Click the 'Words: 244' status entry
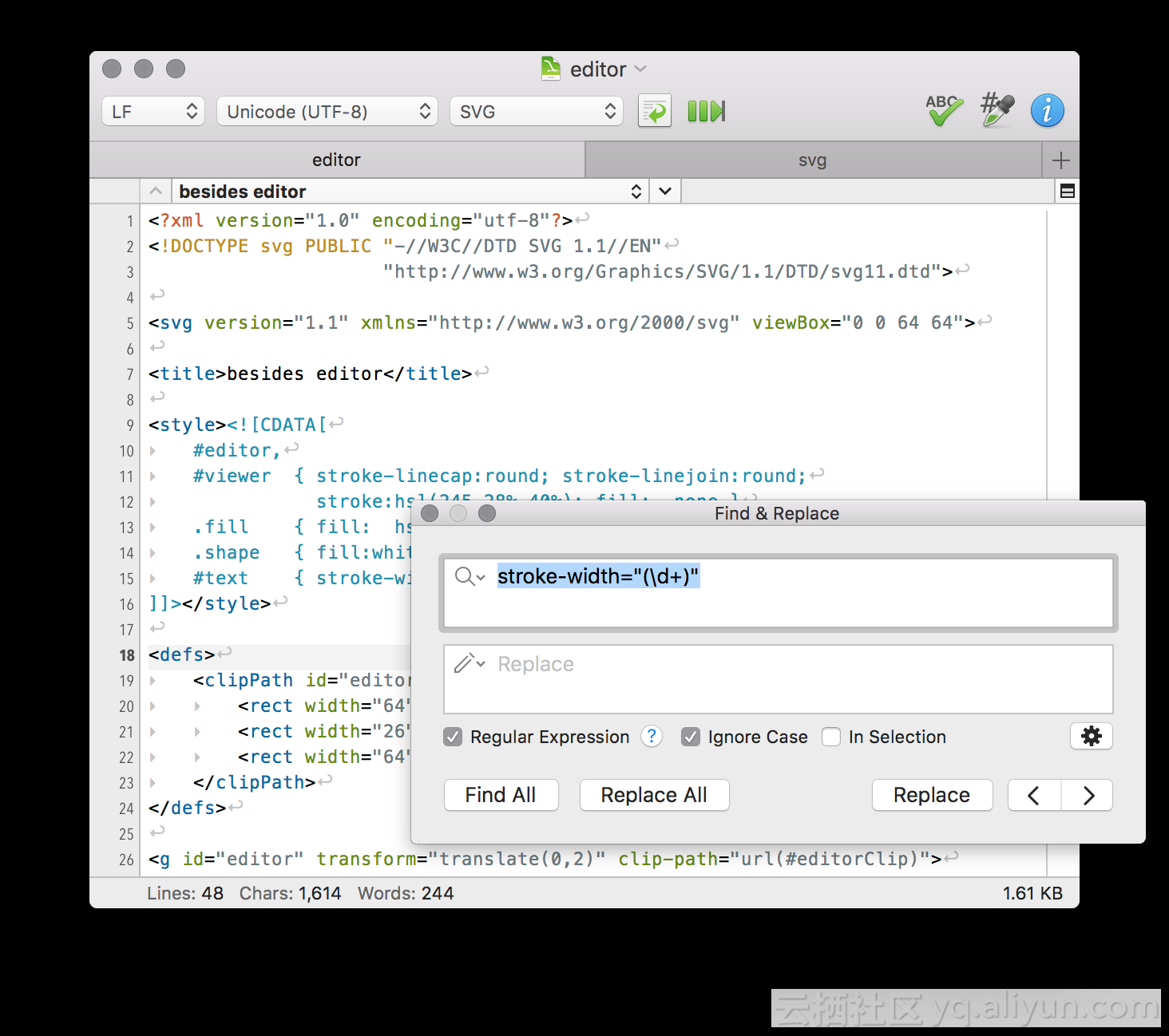Viewport: 1169px width, 1036px height. pos(406,893)
